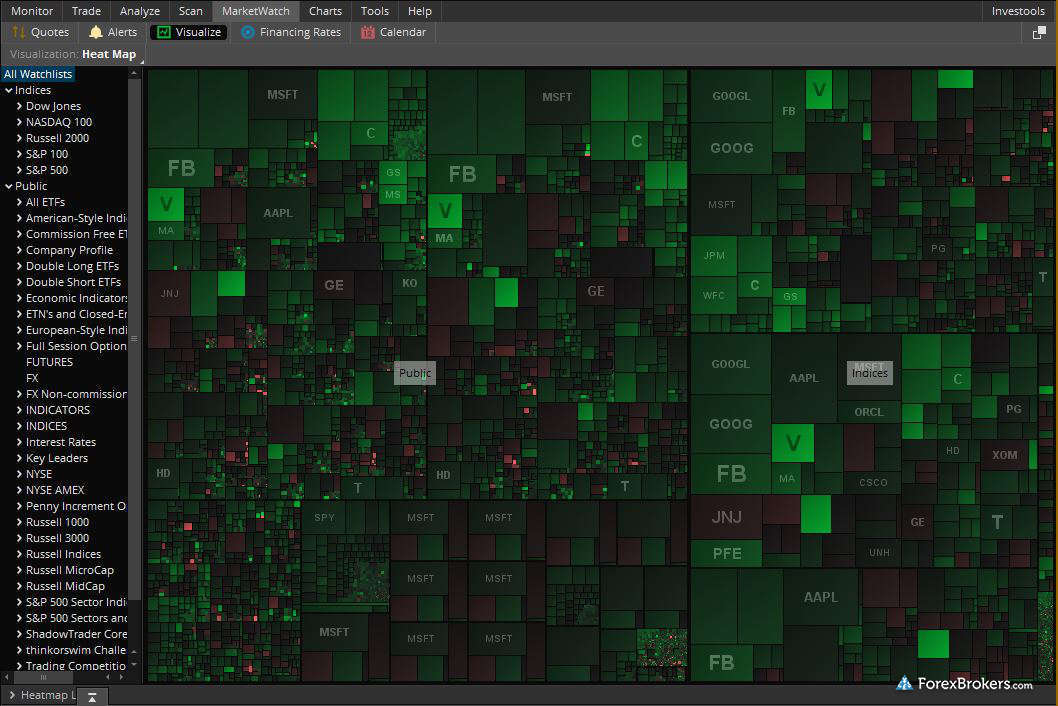Select the Company Profile watchlist
The height and width of the screenshot is (706, 1058).
coord(69,250)
